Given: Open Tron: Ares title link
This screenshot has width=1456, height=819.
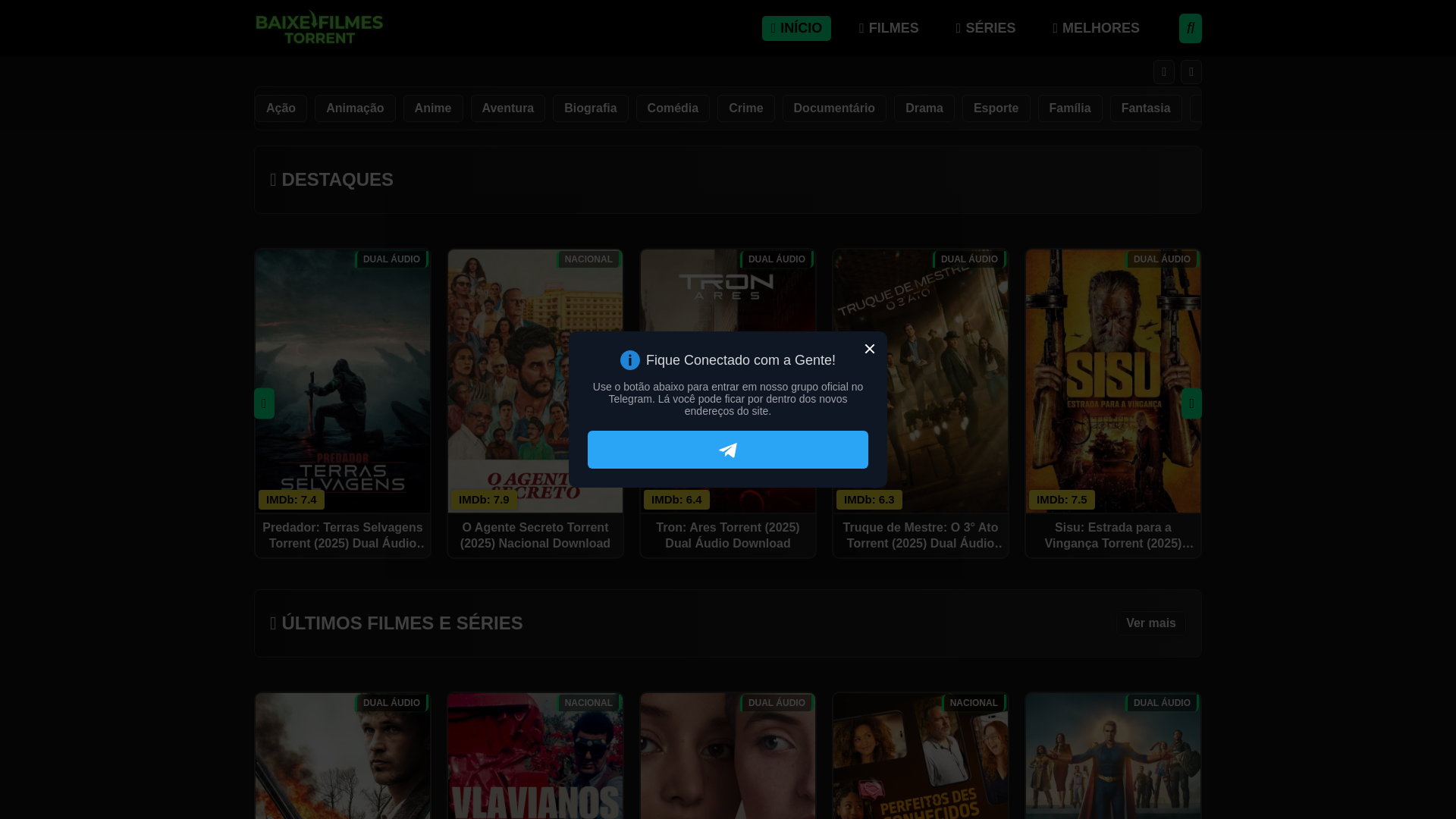Looking at the screenshot, I should 728,535.
